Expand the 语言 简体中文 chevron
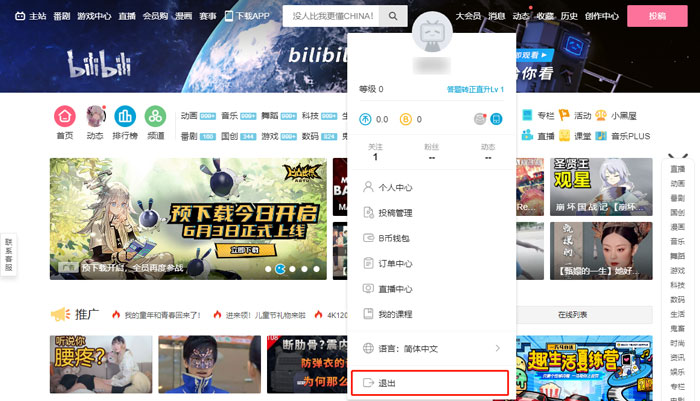This screenshot has height=401, width=700. click(497, 348)
